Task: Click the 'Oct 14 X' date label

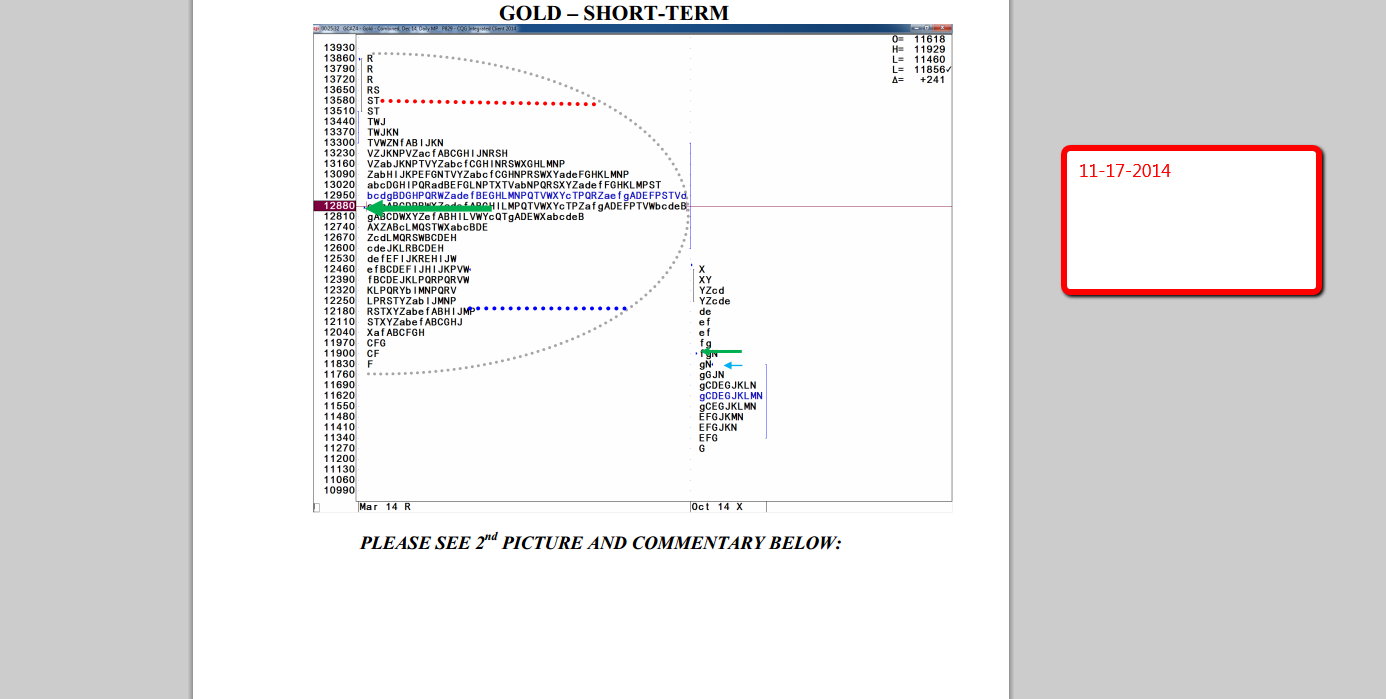Action: (717, 507)
